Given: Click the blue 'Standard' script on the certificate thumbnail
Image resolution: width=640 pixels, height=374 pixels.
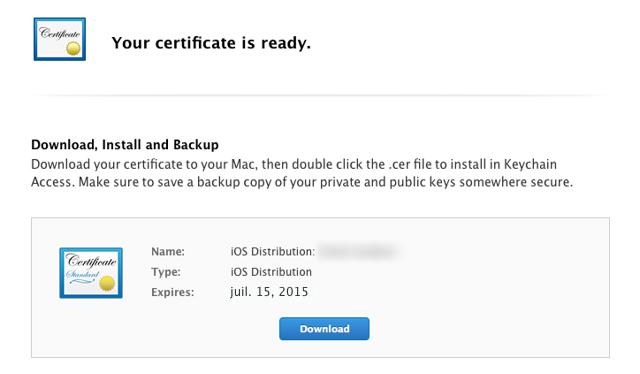Looking at the screenshot, I should point(82,274).
